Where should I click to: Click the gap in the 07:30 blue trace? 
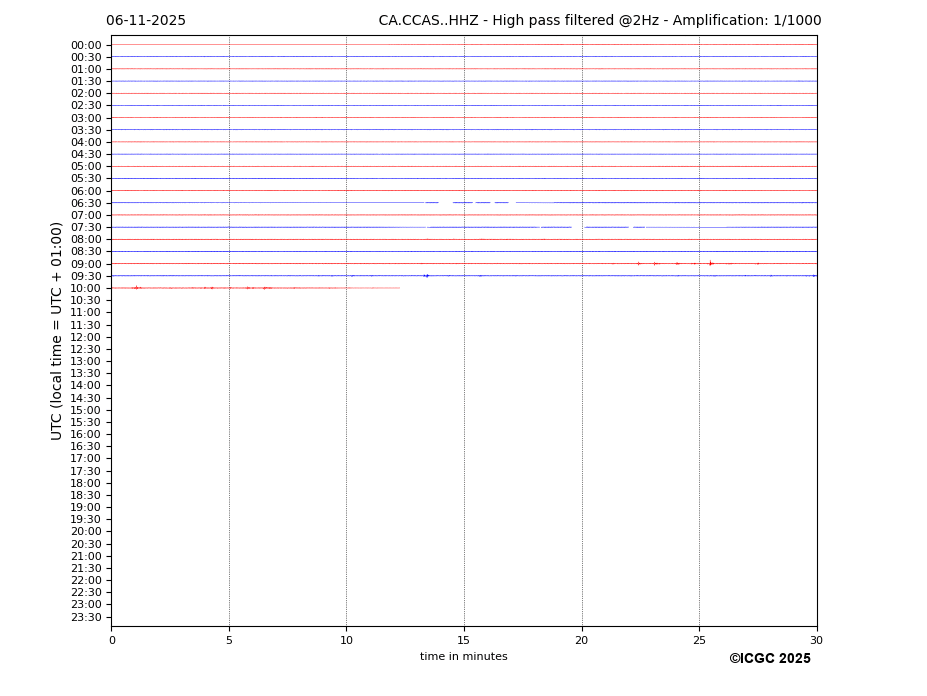[578, 227]
